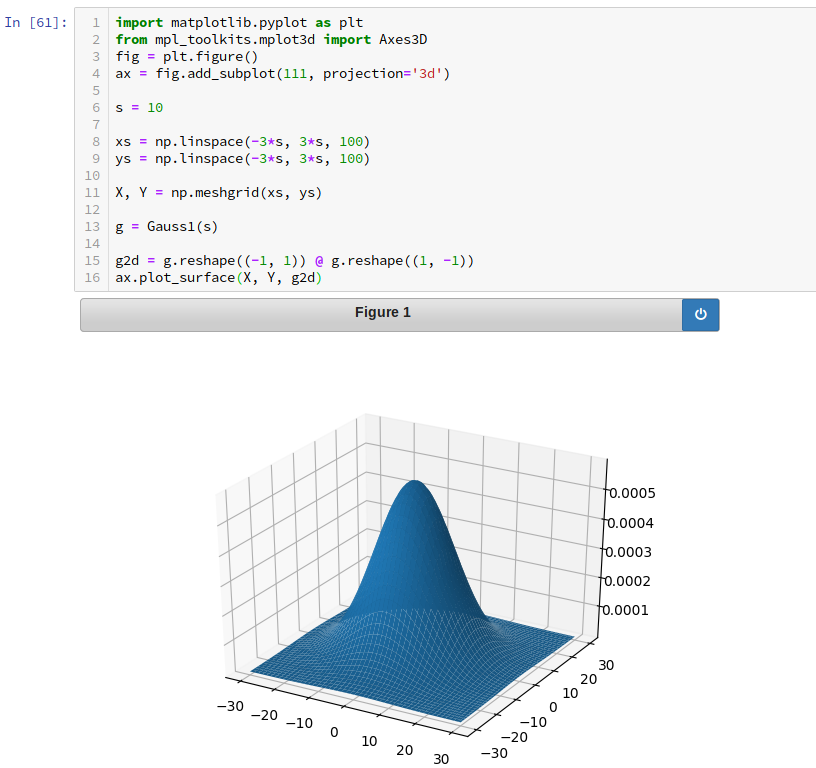Click line number 16 in the gutter

tap(95, 277)
